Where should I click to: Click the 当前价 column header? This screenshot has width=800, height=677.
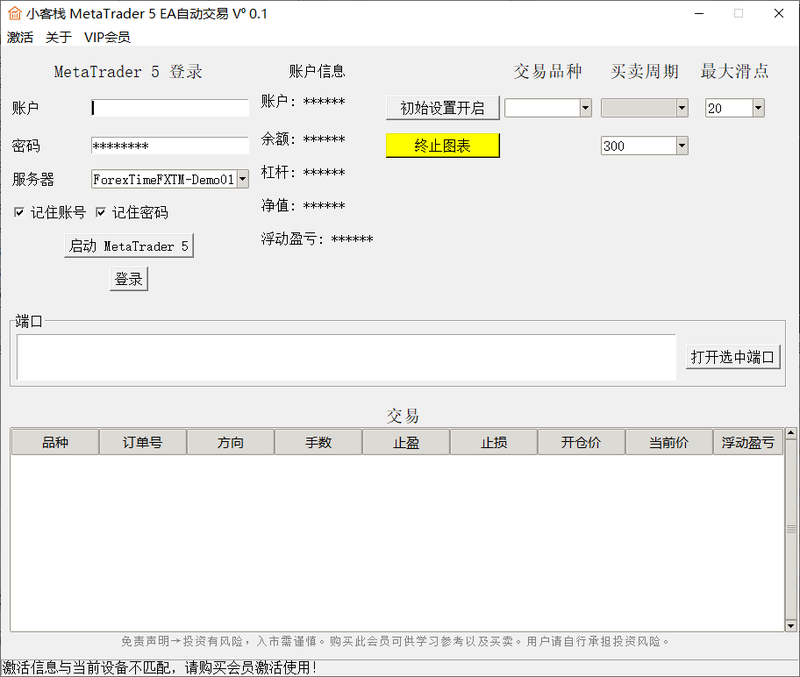[669, 442]
